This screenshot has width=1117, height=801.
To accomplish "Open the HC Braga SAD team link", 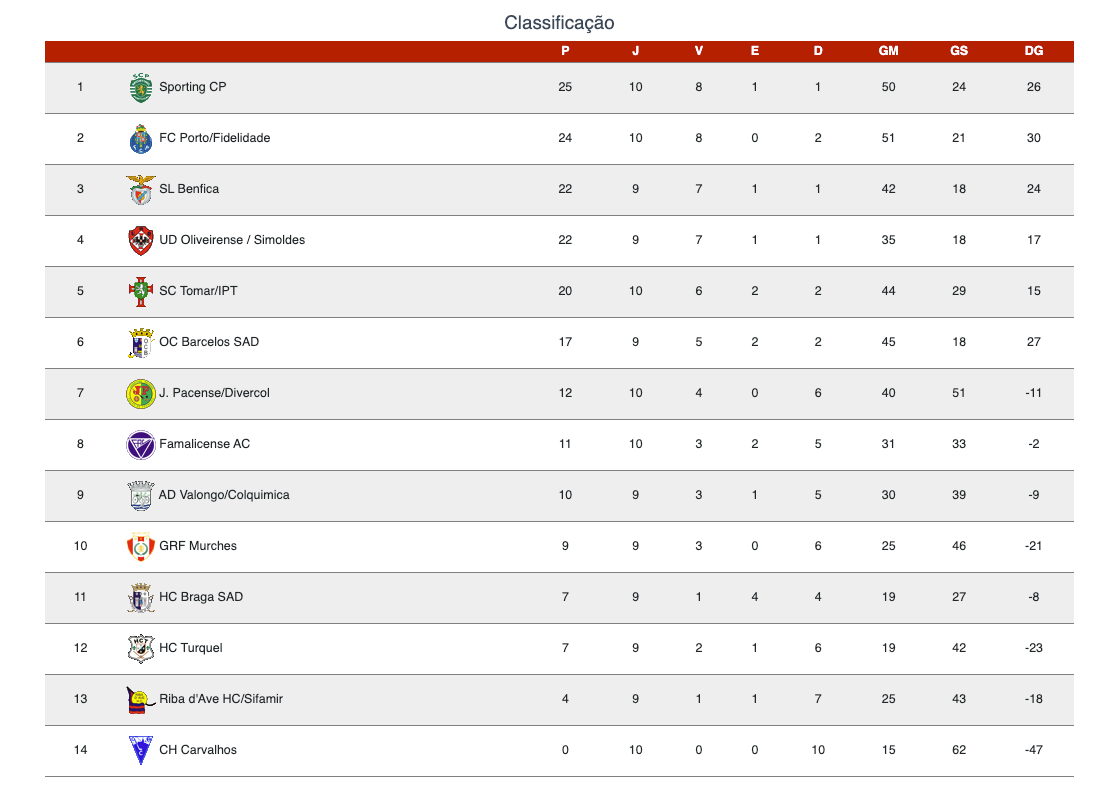I will tap(201, 597).
